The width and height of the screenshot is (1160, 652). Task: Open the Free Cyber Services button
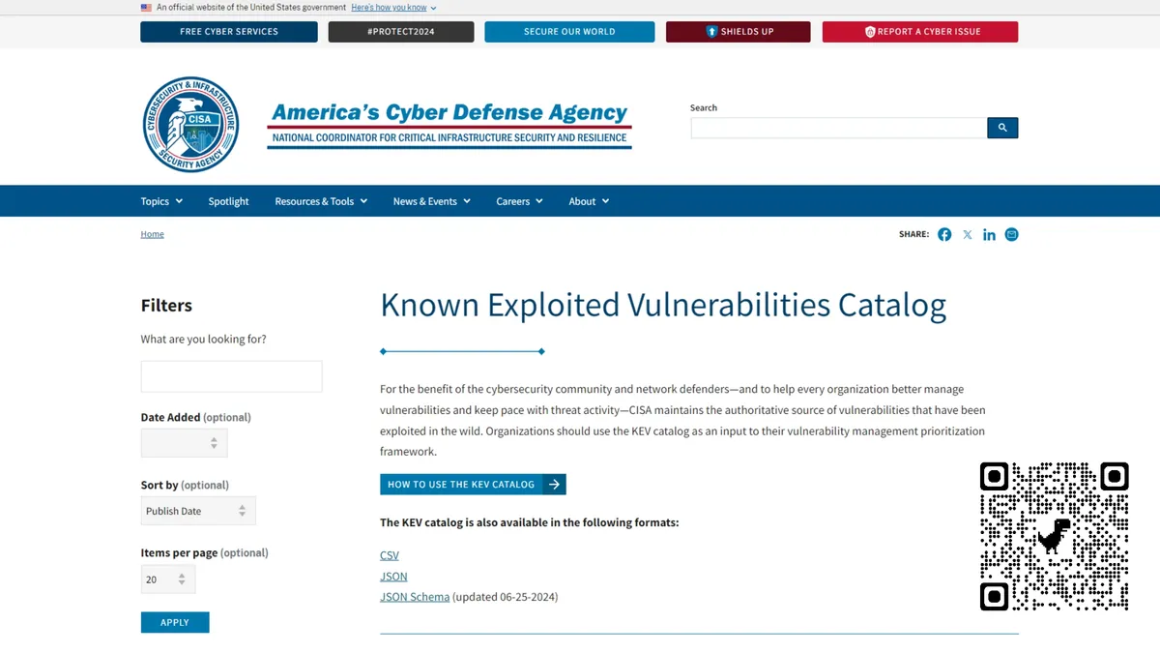[229, 32]
